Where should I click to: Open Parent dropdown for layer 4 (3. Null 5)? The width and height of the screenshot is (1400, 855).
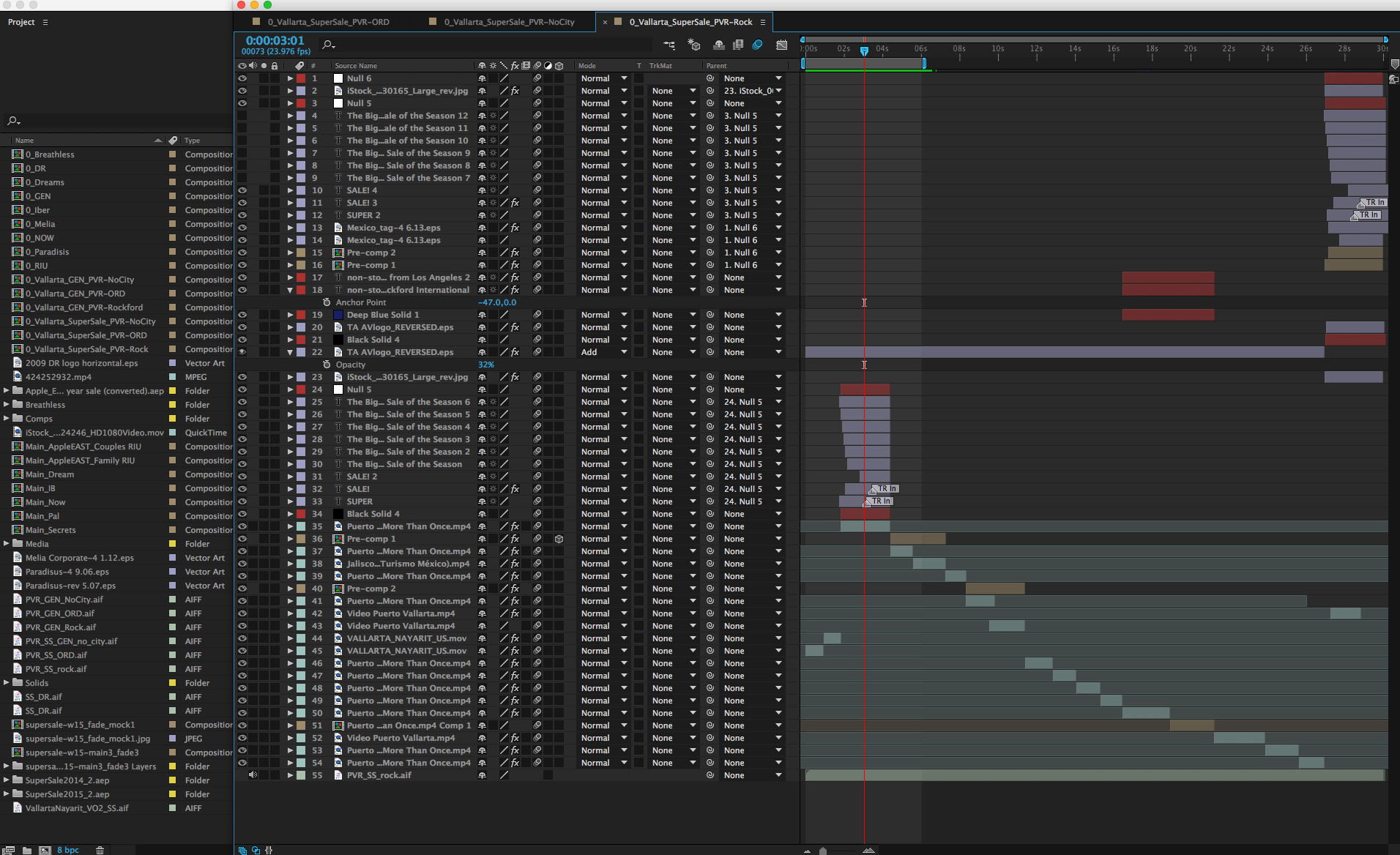[753, 116]
